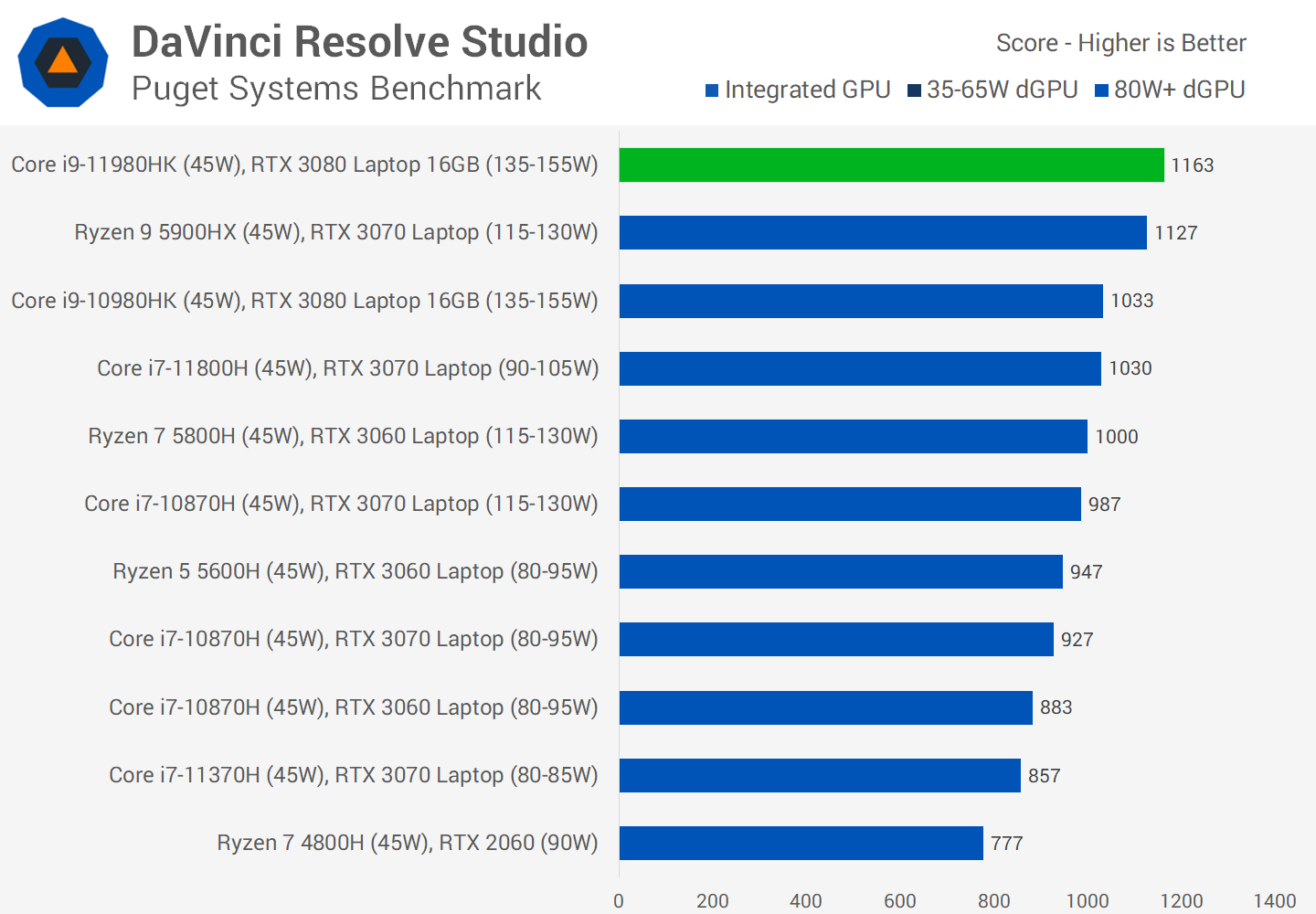Click the "35-65W dGPU" legend label
1316x914 pixels.
[1002, 90]
